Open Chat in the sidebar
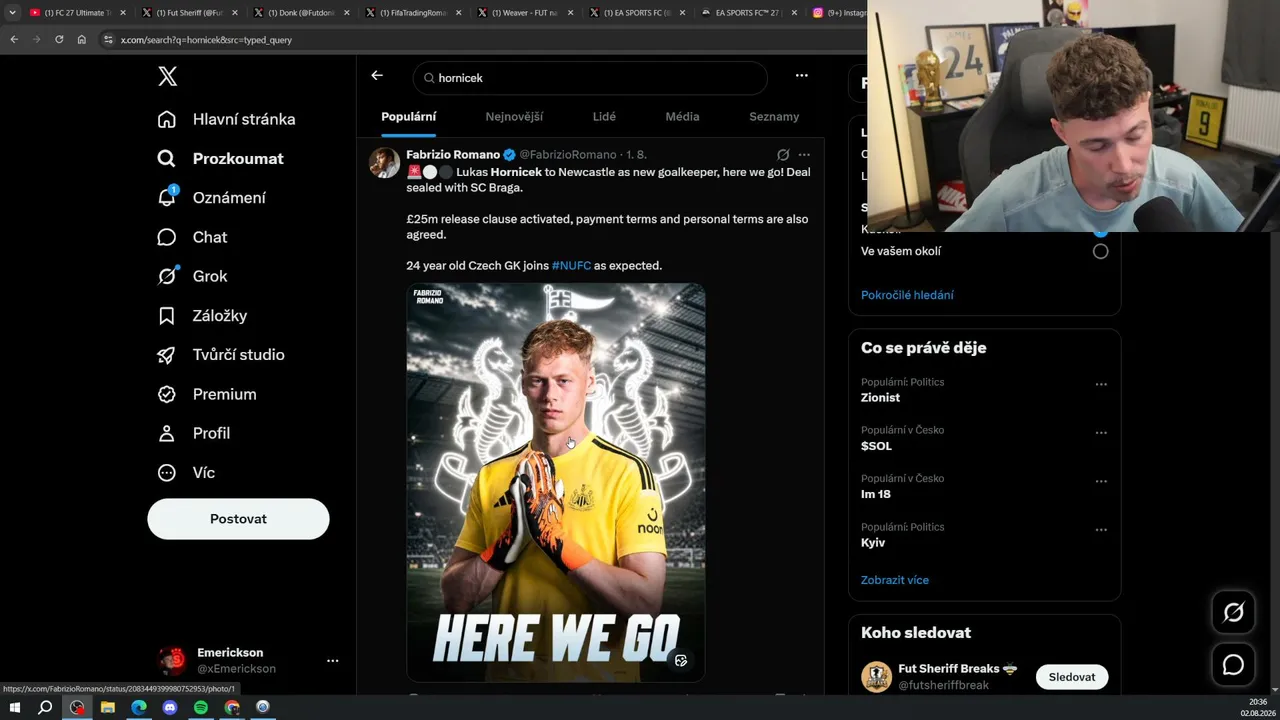 tap(192, 237)
